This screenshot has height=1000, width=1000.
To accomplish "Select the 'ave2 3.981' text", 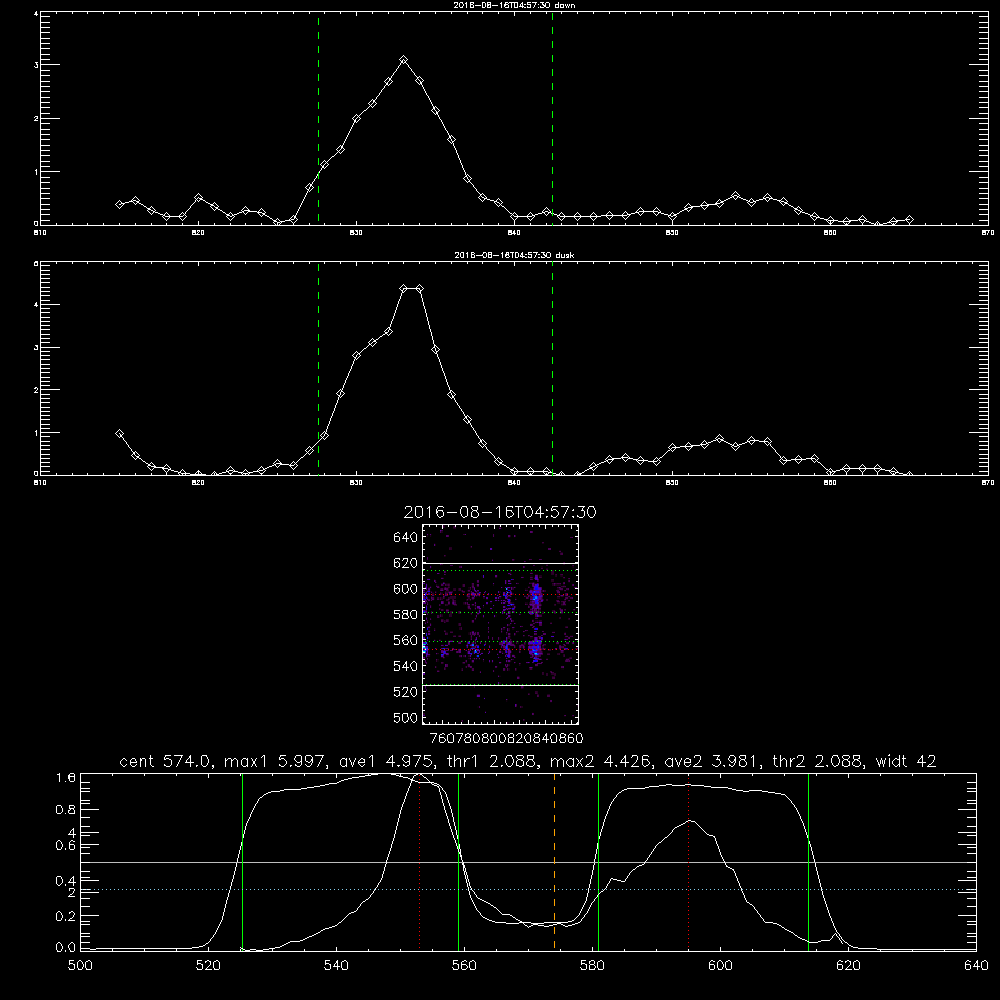I will (x=711, y=761).
